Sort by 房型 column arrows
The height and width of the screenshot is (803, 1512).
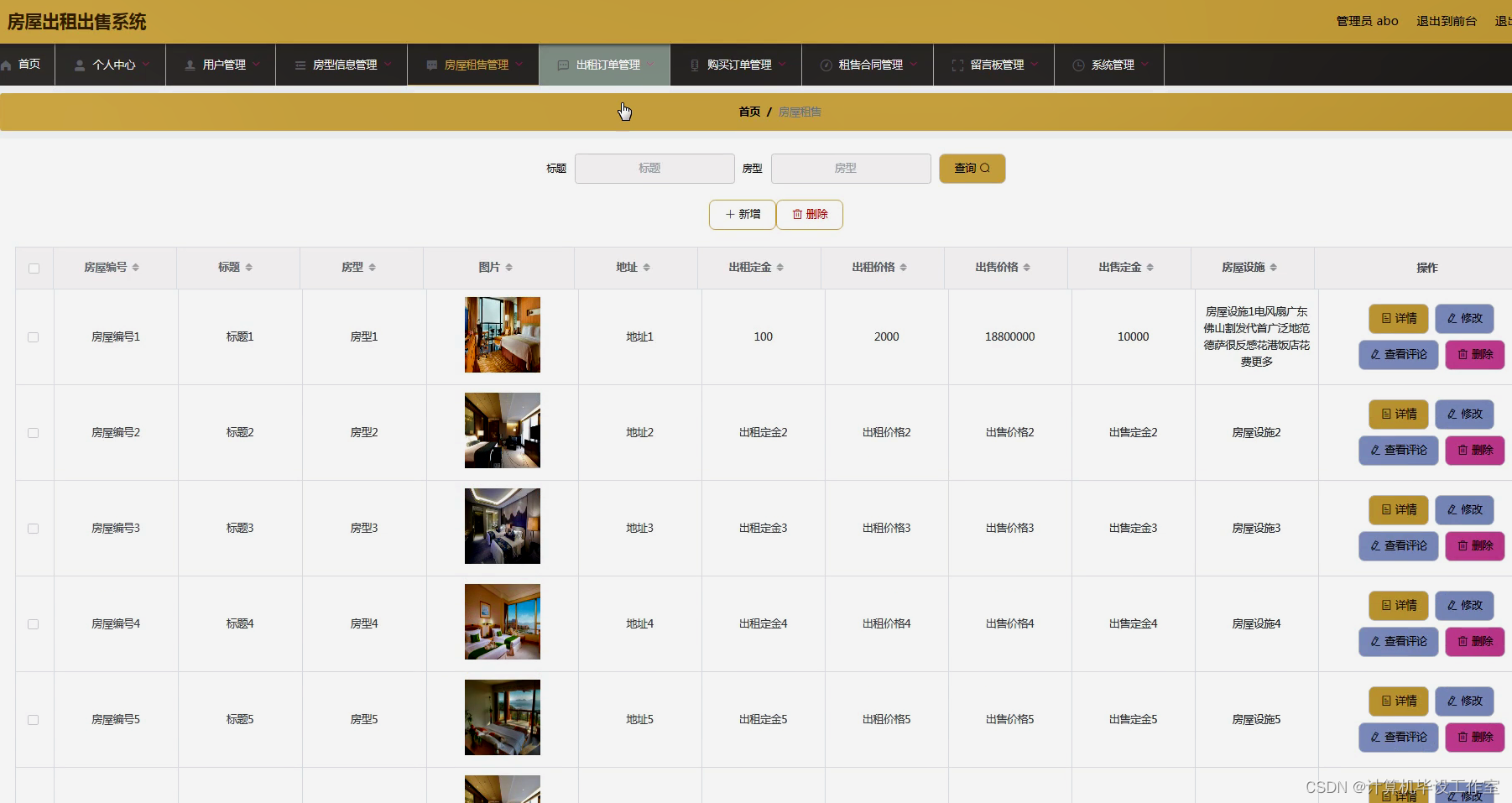[x=373, y=267]
